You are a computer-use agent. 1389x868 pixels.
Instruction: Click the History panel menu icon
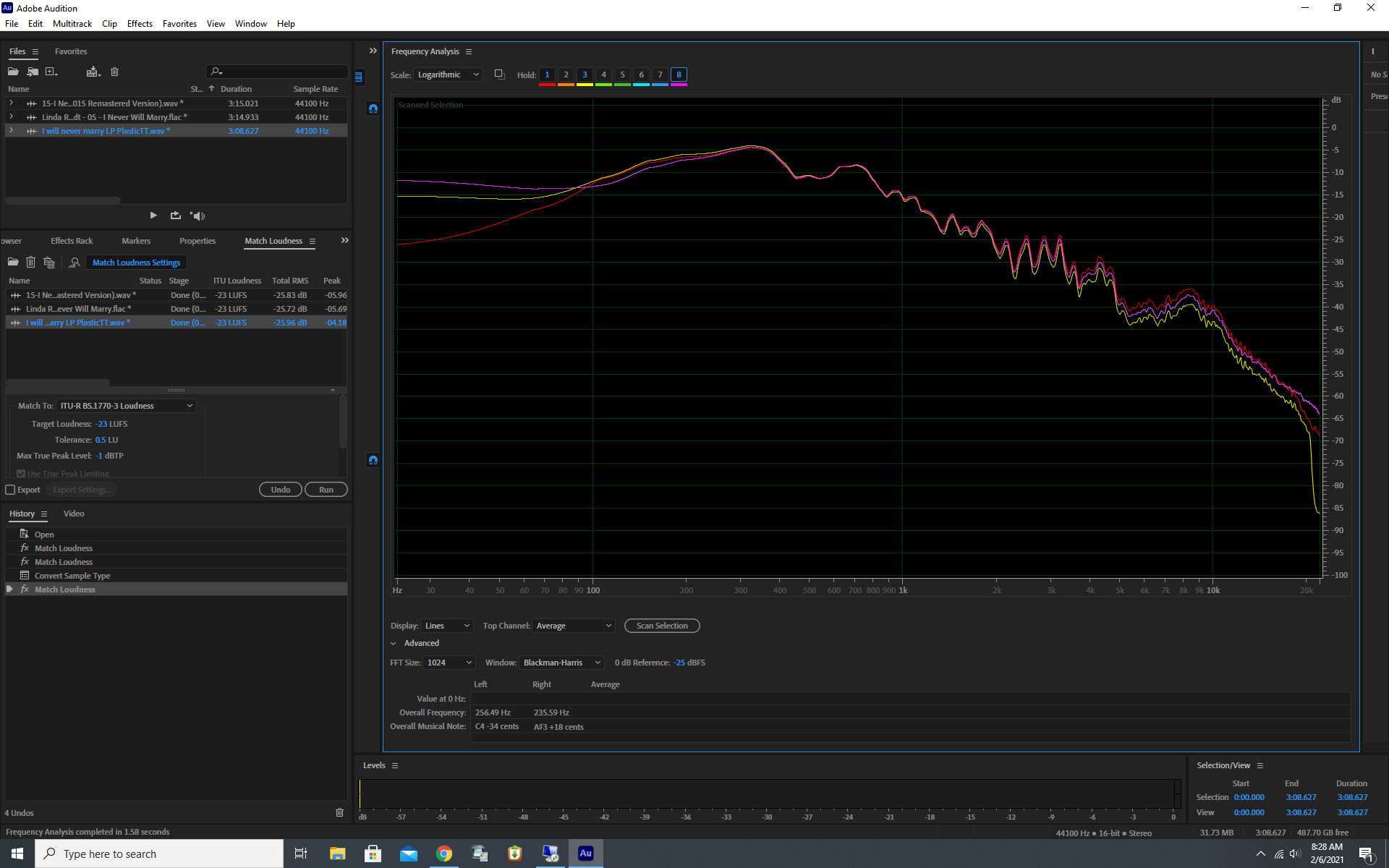click(44, 514)
